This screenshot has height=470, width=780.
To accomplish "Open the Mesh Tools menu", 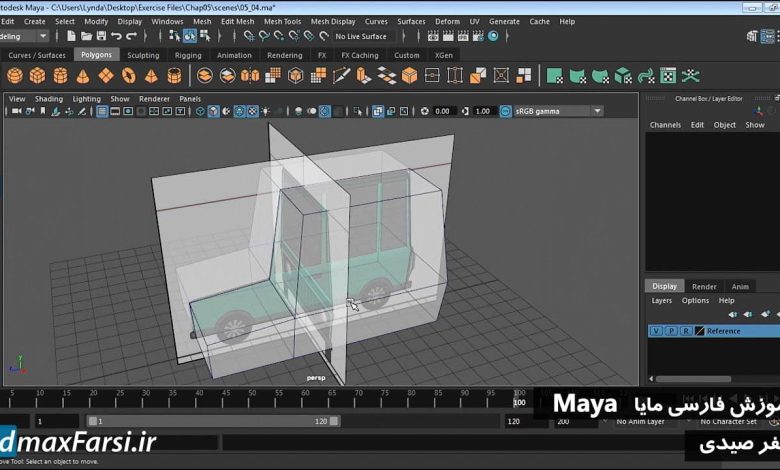I will (x=282, y=21).
